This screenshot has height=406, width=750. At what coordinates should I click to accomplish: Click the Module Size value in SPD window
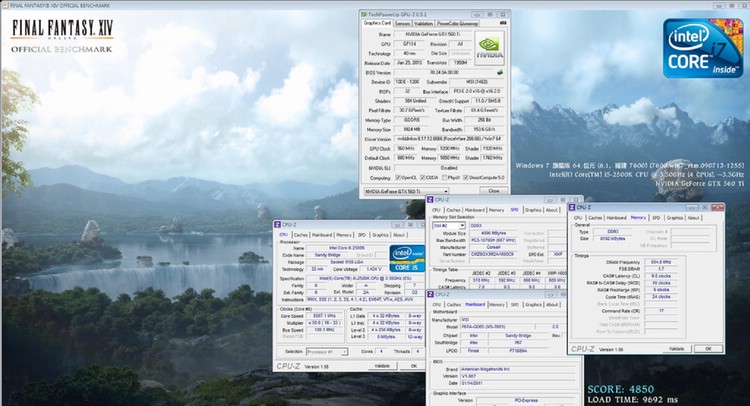coord(492,233)
